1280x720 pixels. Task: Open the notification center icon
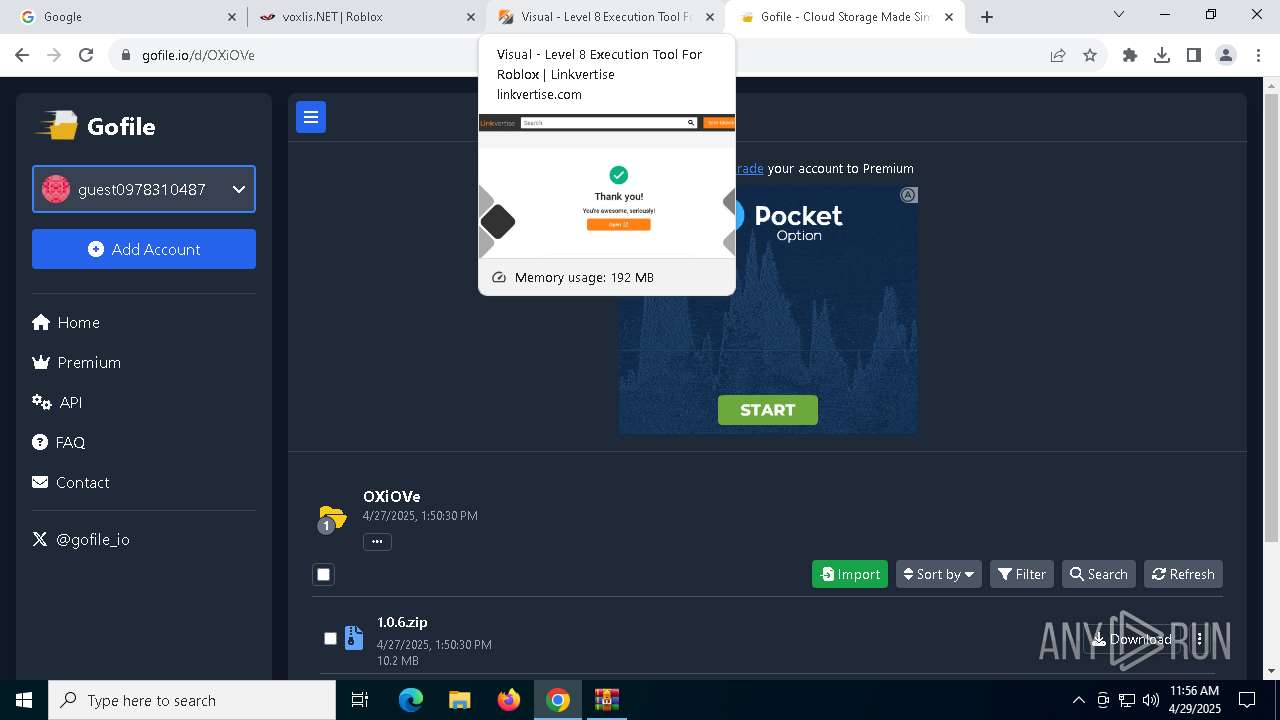(1247, 700)
